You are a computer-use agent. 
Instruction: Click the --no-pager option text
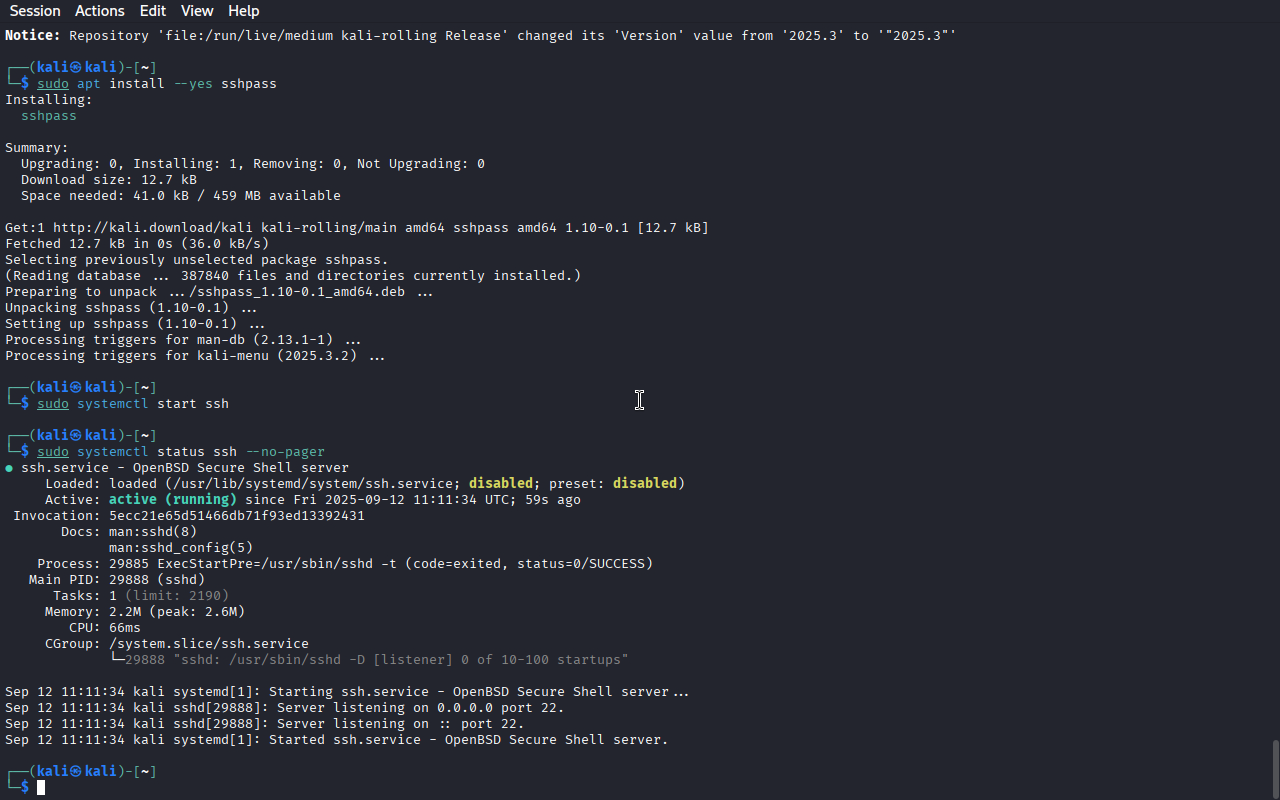pos(285,452)
